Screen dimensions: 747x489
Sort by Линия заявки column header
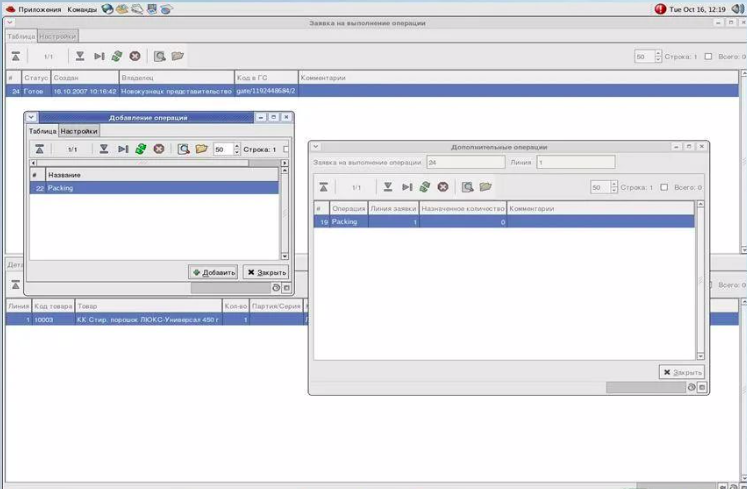click(394, 209)
